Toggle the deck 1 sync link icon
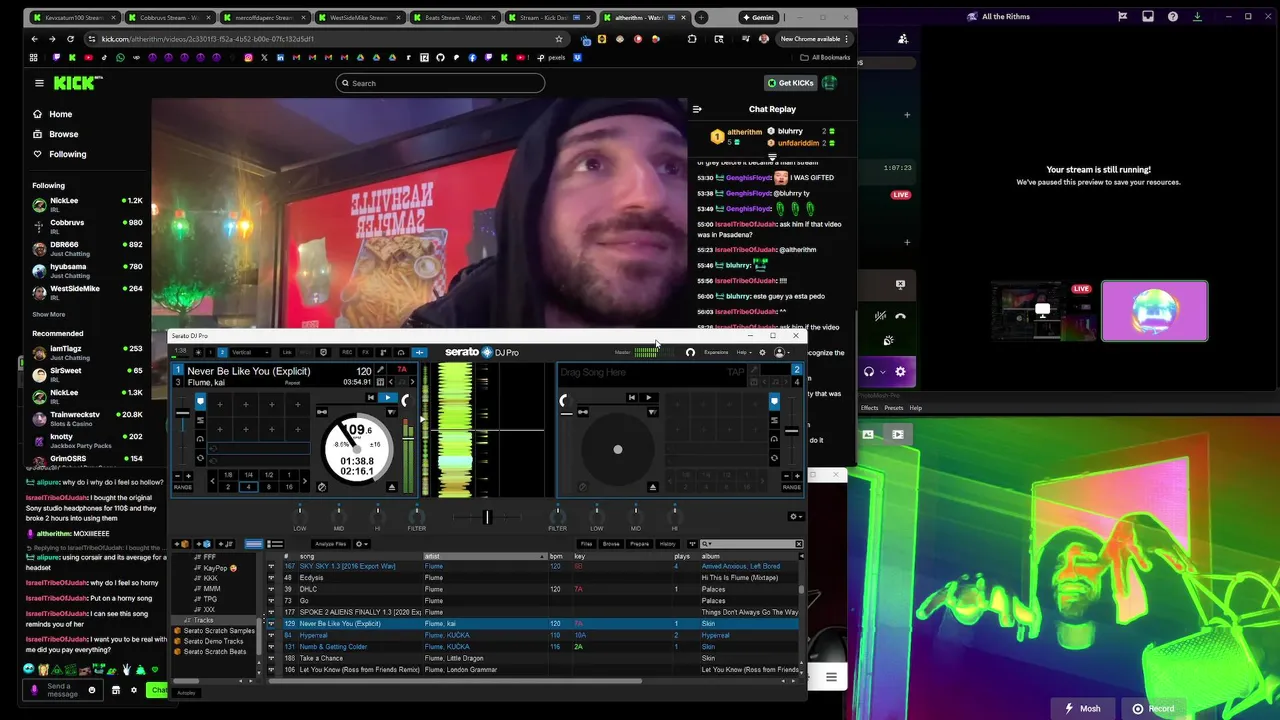This screenshot has height=720, width=1280. [322, 411]
